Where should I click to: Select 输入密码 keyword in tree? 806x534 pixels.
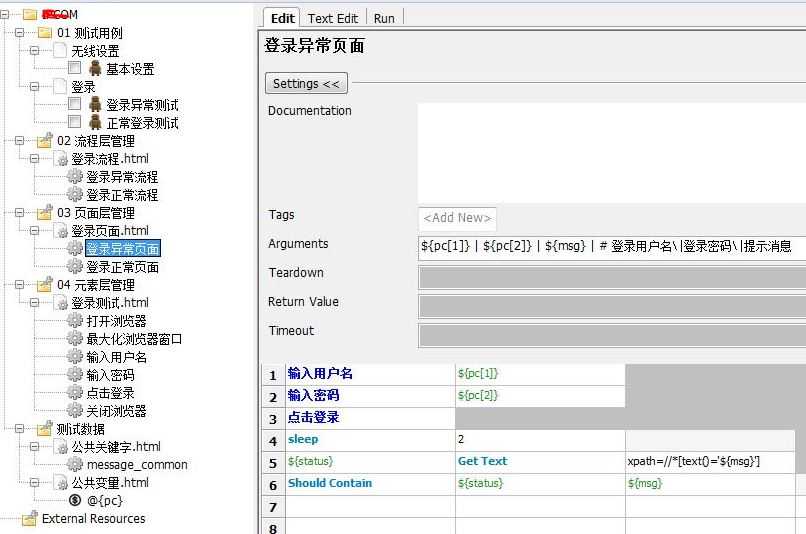[x=111, y=375]
